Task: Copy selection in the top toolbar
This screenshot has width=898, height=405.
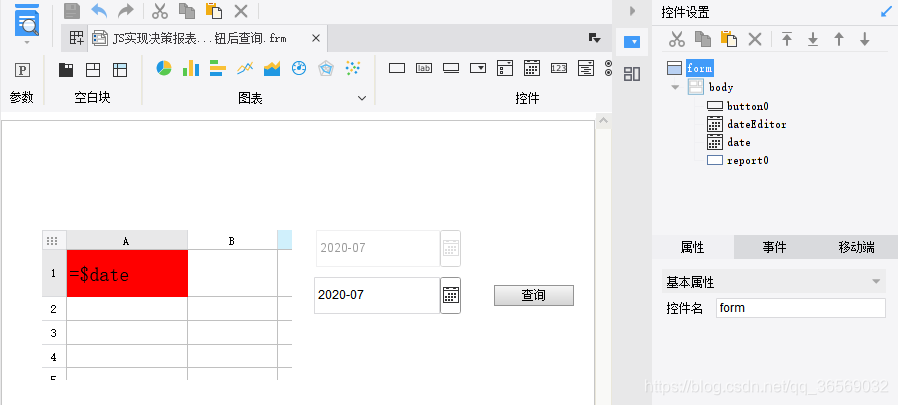Action: click(x=187, y=11)
